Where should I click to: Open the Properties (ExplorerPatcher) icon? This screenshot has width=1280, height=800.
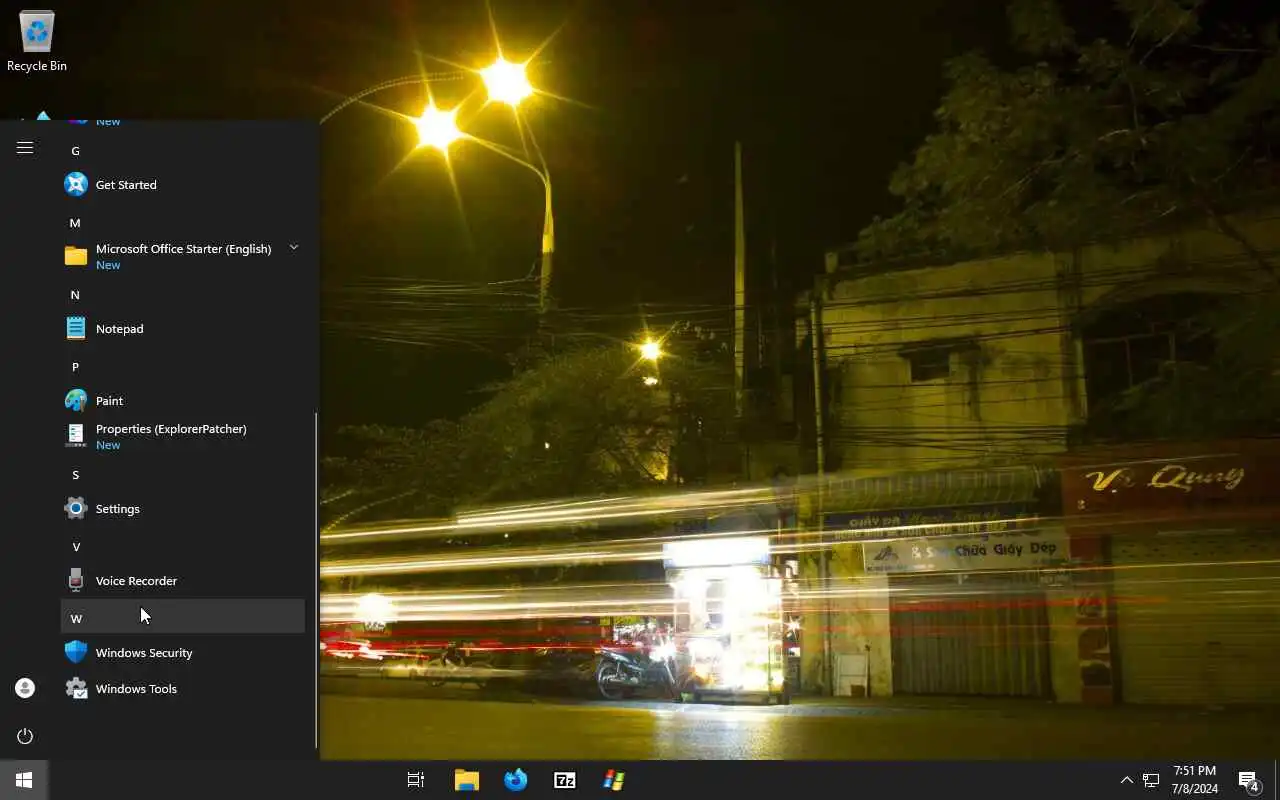[x=76, y=436]
